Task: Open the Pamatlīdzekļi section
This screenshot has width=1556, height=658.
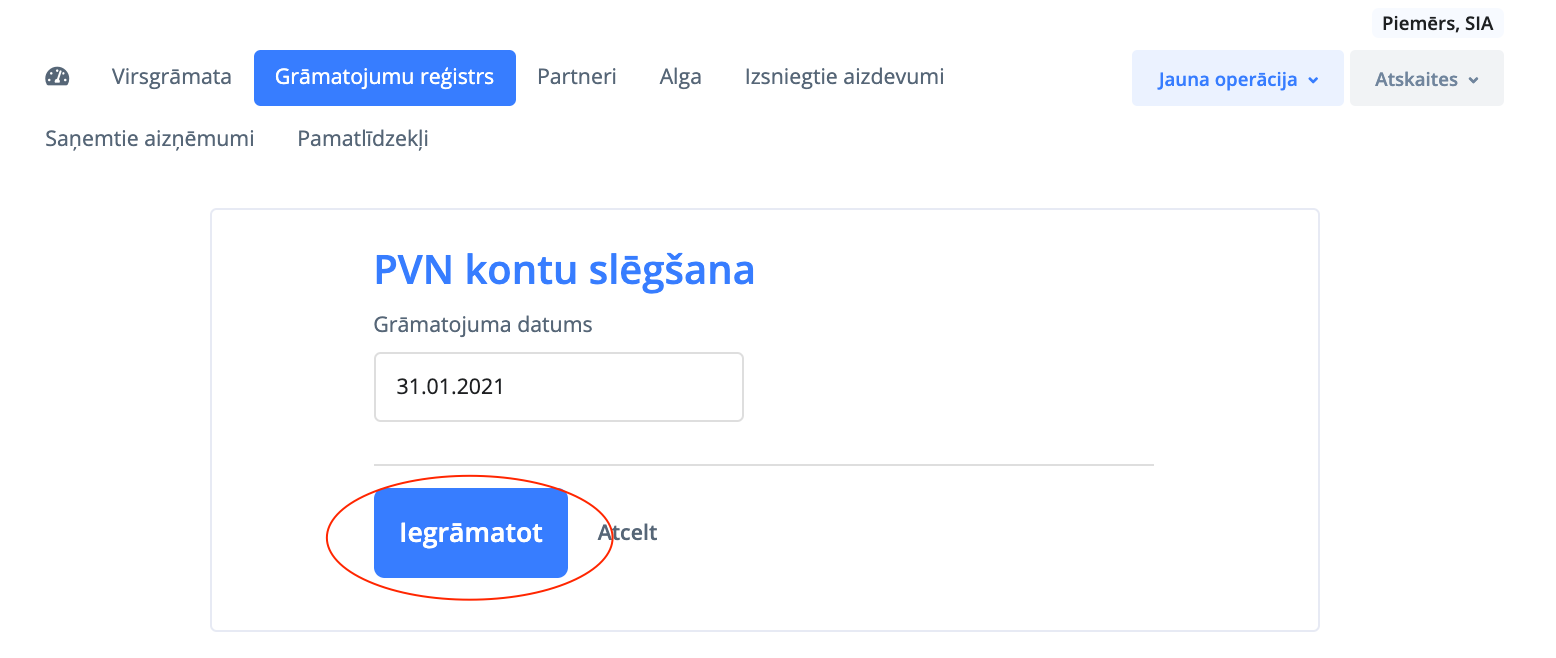Action: tap(363, 139)
